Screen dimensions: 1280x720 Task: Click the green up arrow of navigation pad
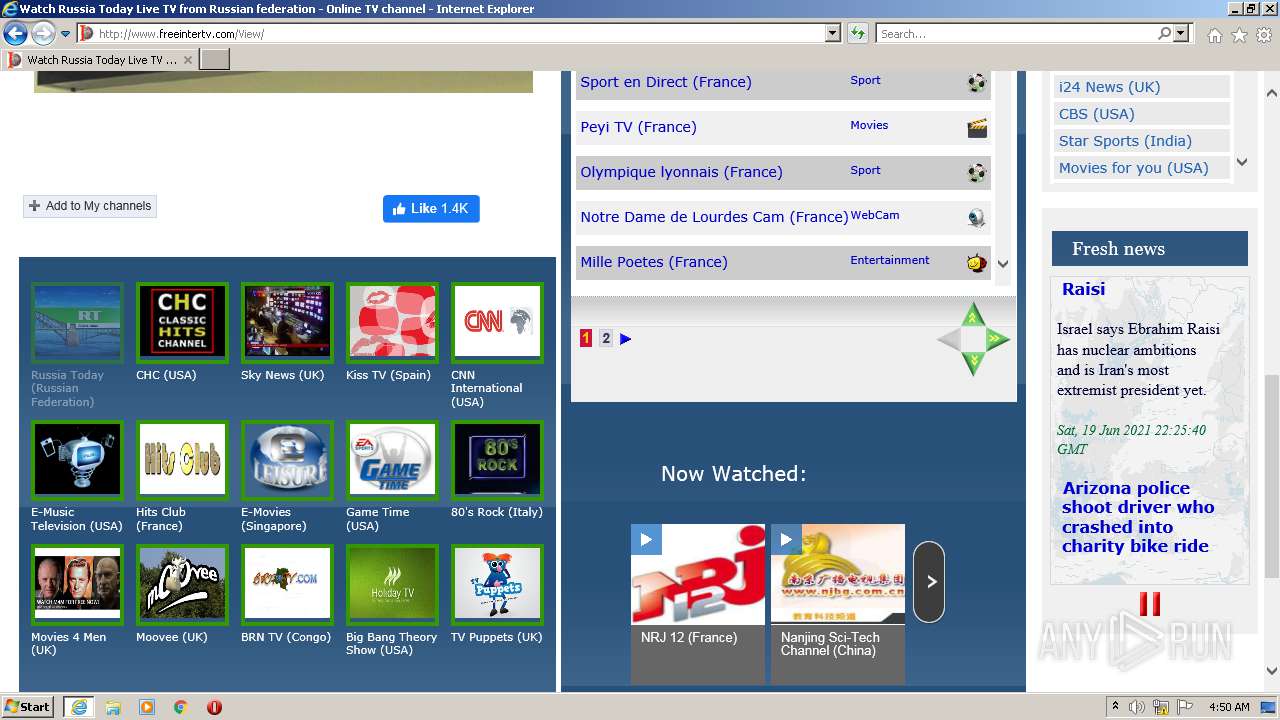[973, 314]
